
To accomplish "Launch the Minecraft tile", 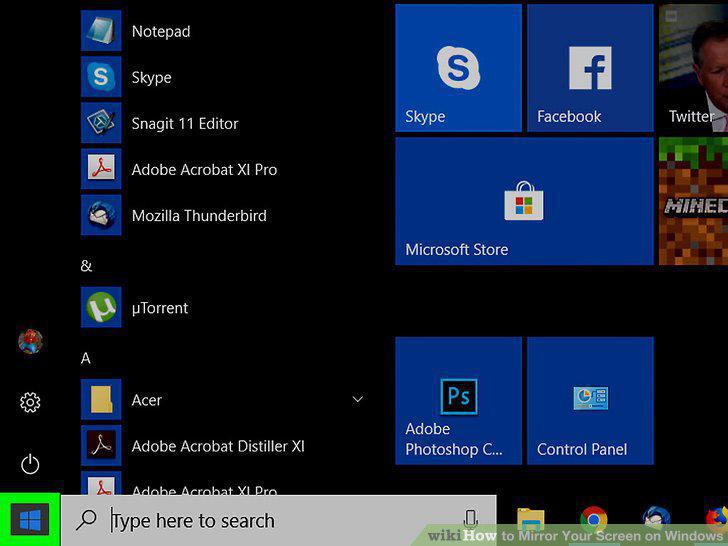I will pos(694,201).
